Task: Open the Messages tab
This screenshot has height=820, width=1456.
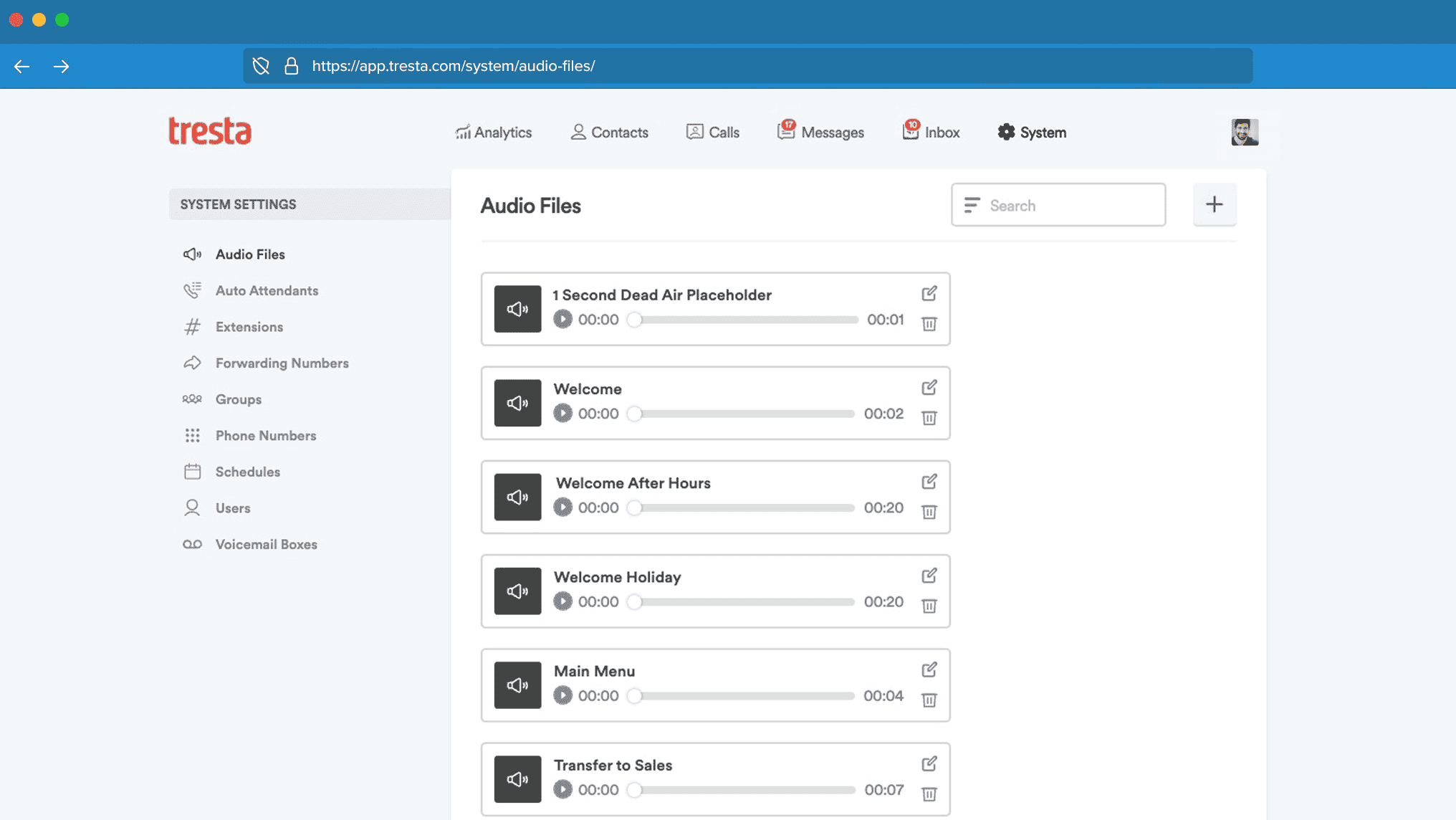Action: pos(820,132)
